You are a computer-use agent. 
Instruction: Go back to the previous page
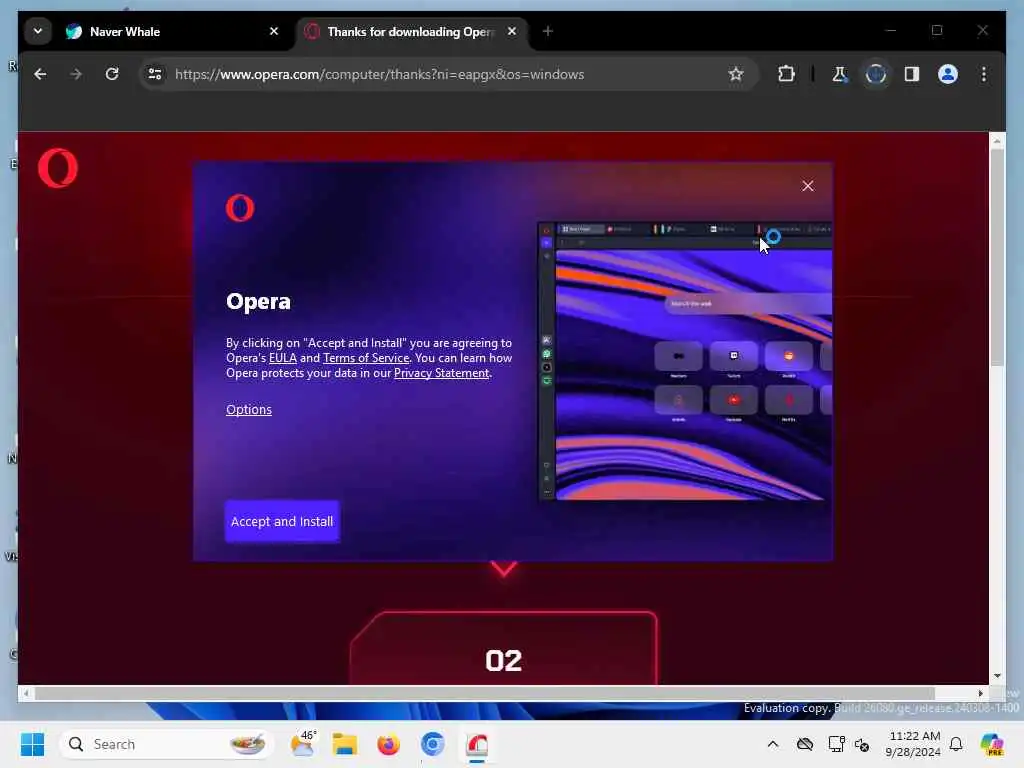[x=40, y=74]
